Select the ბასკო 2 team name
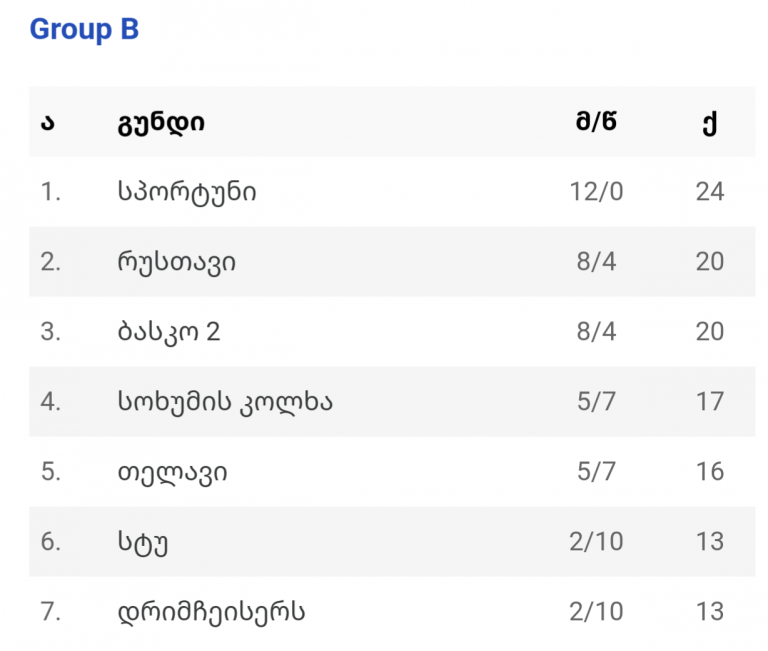The height and width of the screenshot is (651, 768). (x=169, y=332)
